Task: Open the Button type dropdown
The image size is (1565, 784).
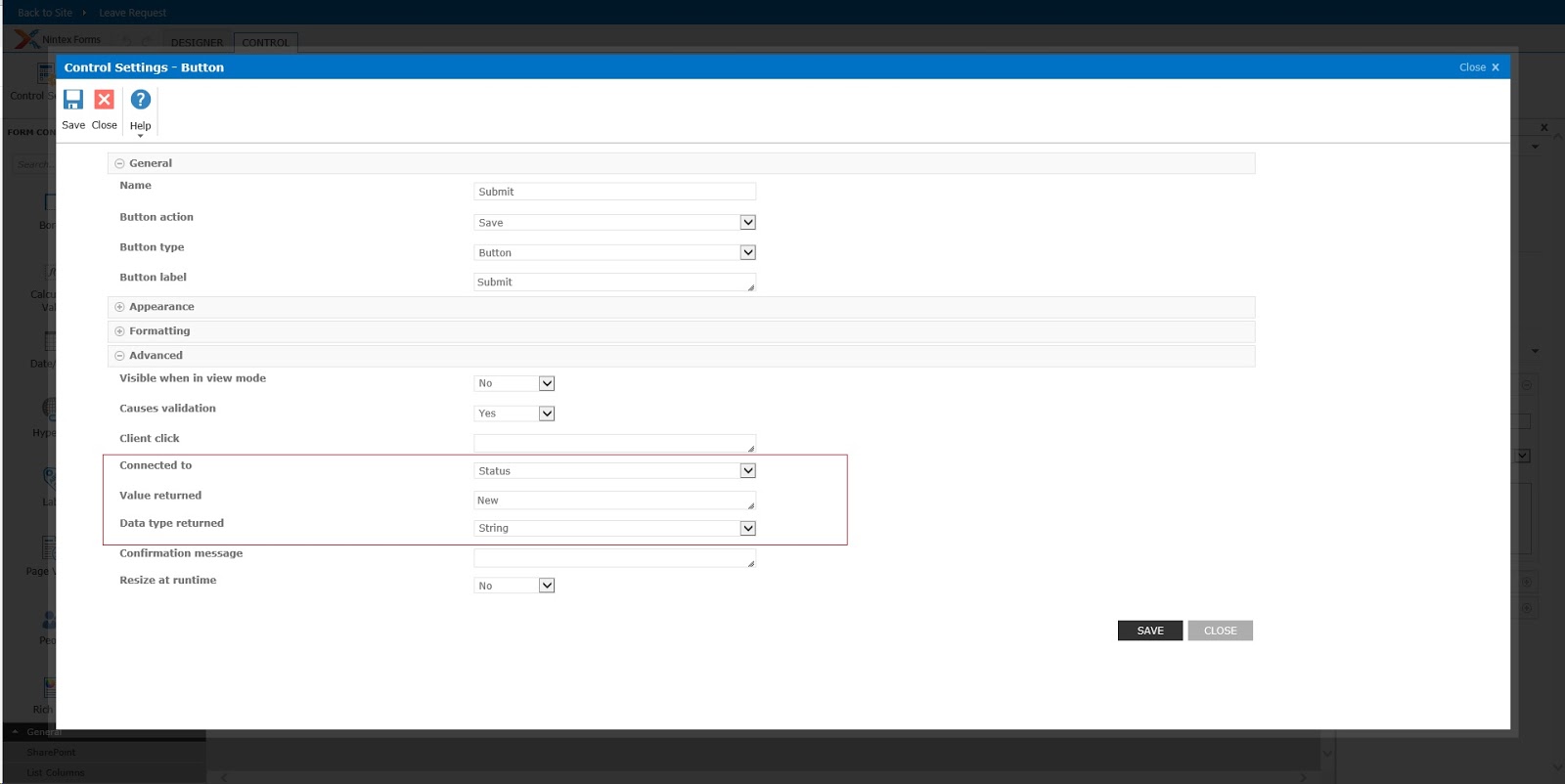Action: [615, 252]
